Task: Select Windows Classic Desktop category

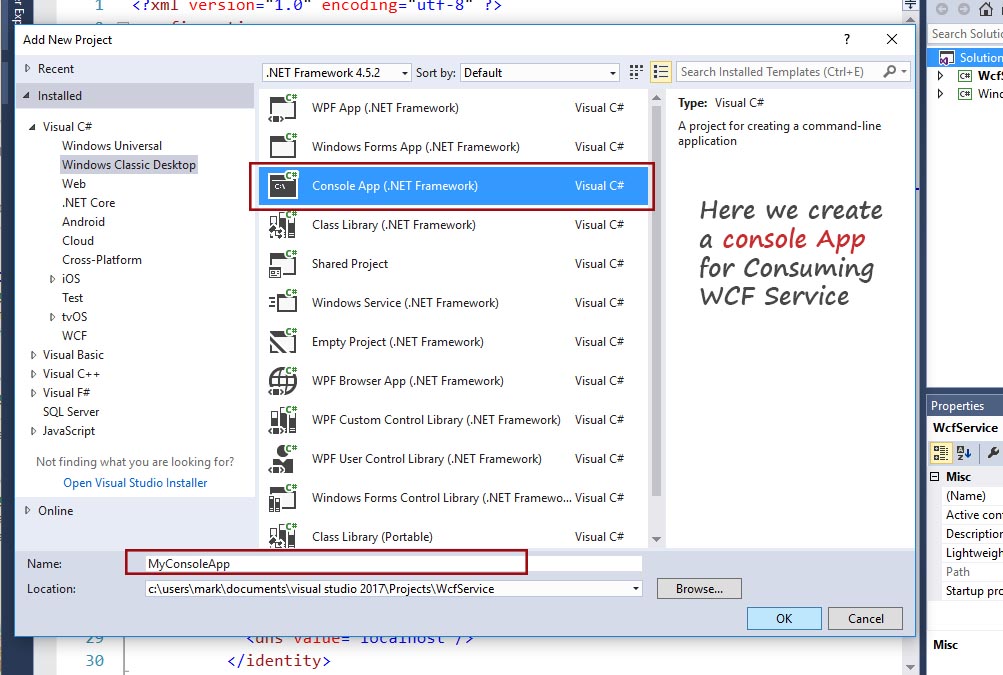Action: pos(129,165)
